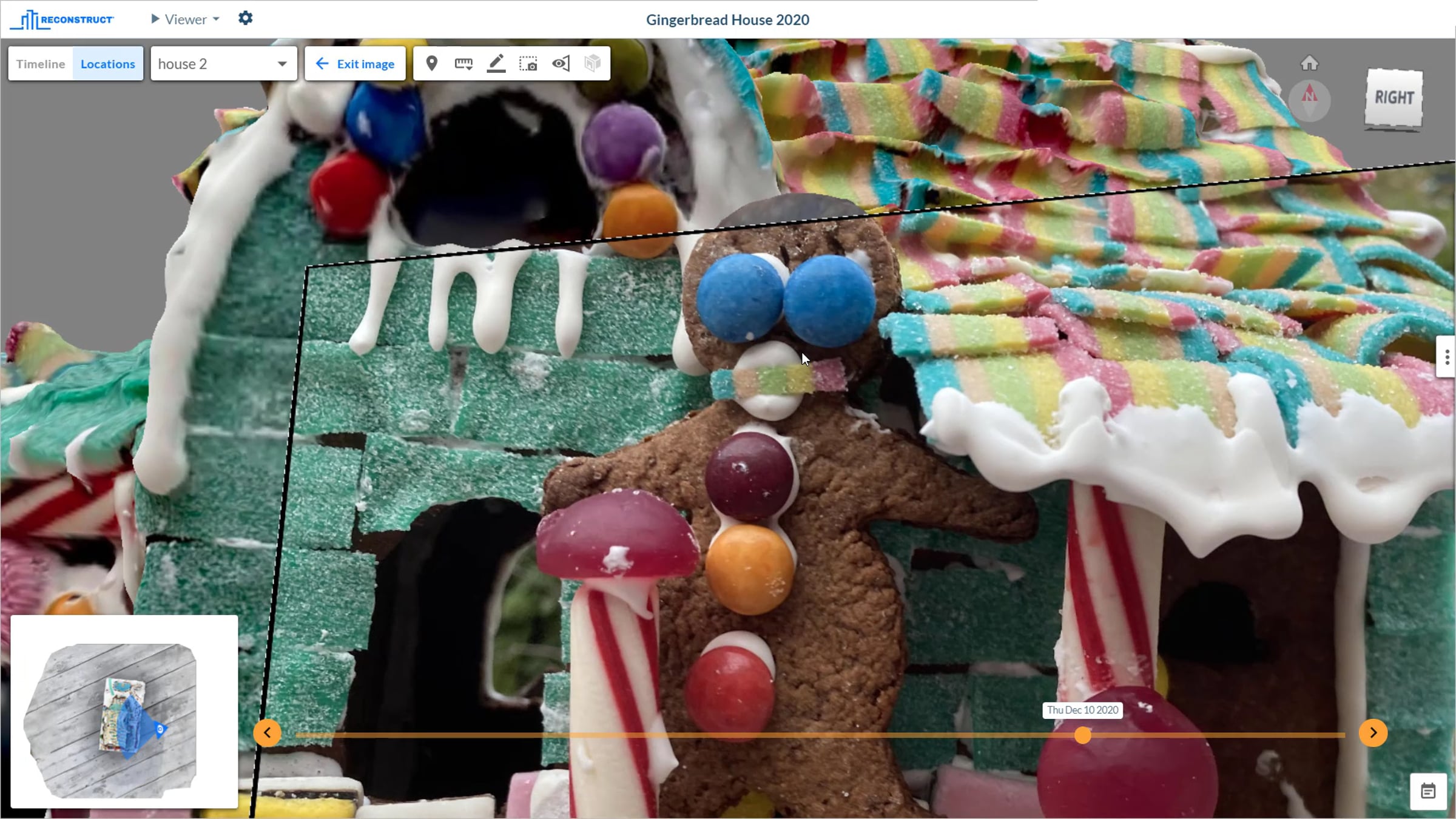Go to home view with house icon
This screenshot has width=1456, height=819.
pos(1309,63)
